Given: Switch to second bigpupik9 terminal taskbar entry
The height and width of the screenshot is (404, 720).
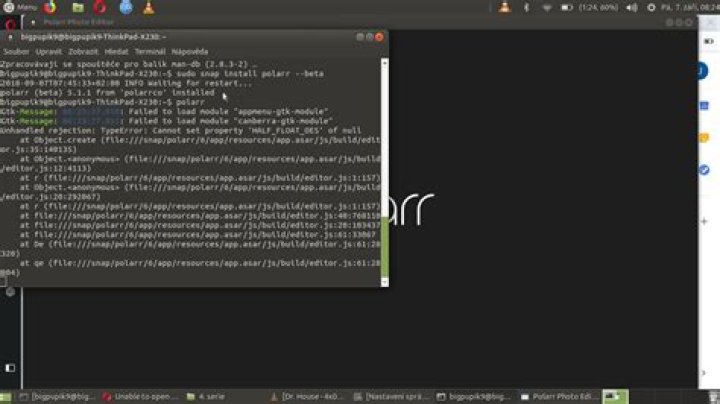Looking at the screenshot, I should point(474,397).
